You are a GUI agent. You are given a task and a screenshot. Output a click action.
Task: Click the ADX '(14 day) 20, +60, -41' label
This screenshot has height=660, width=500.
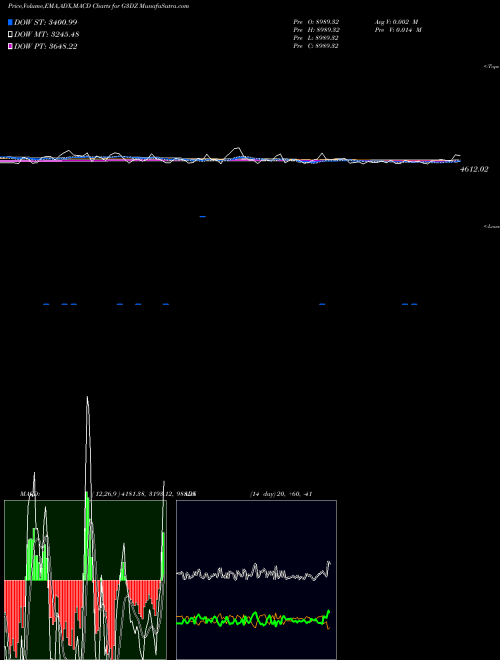pos(281,494)
